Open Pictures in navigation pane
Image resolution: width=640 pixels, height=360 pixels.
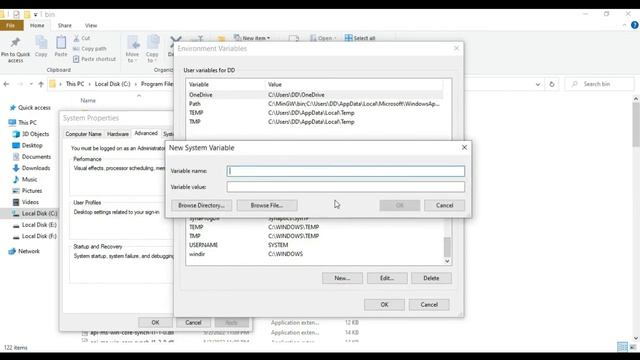click(x=27, y=191)
